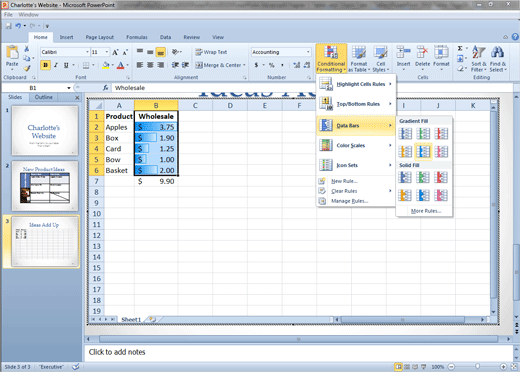Toggle Italic formatting button
The image size is (520, 372).
[x=56, y=65]
